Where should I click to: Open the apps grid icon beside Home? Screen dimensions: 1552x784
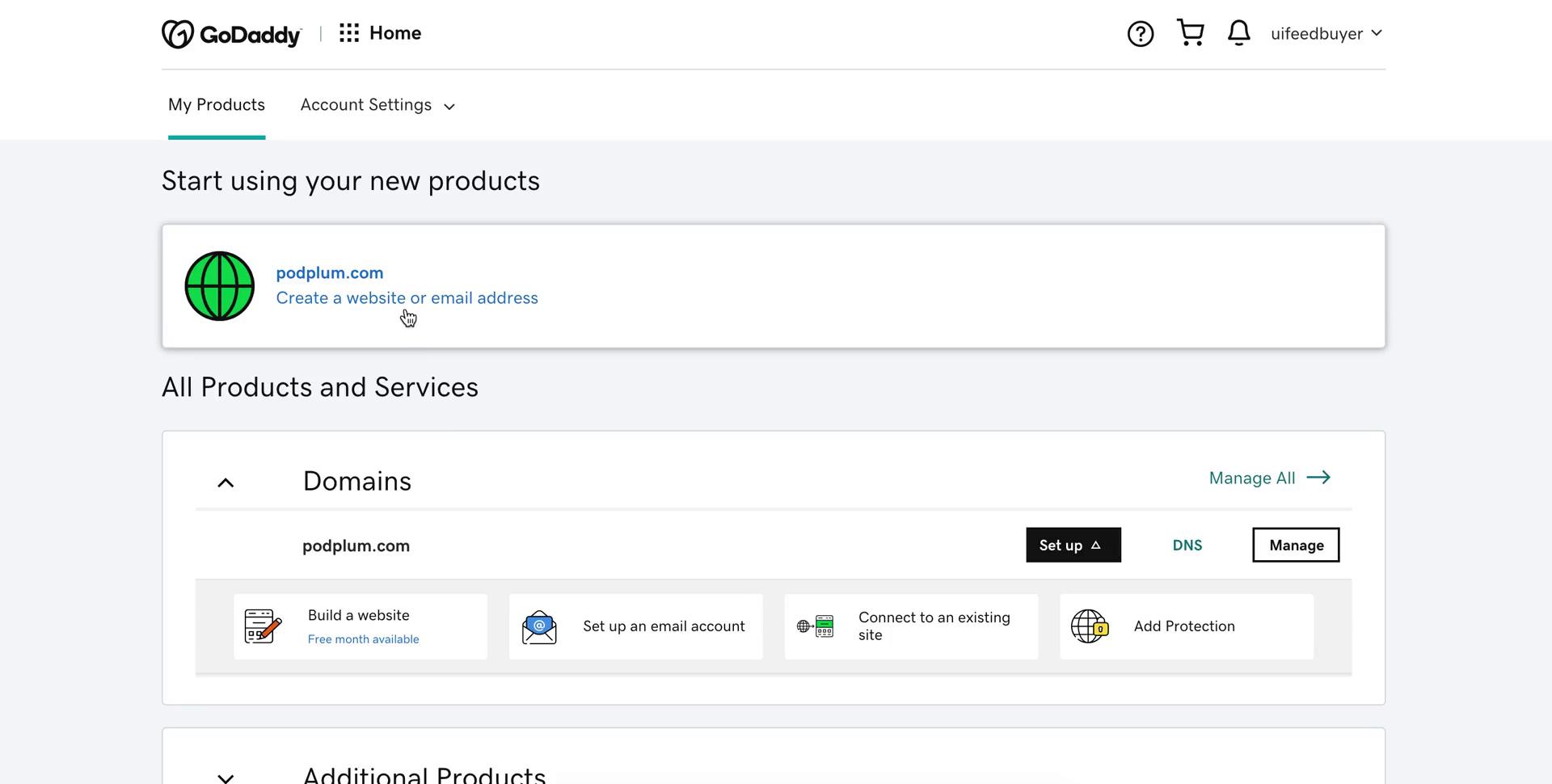[349, 33]
